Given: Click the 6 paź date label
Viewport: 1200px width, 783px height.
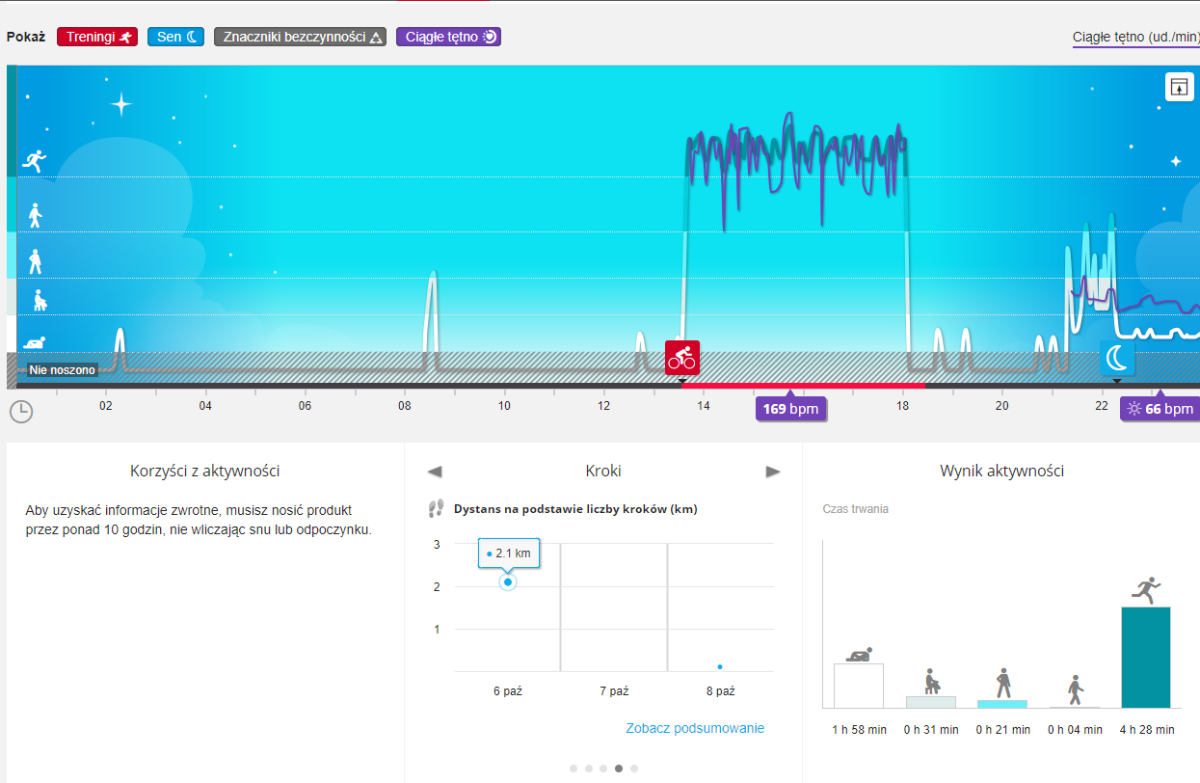Looking at the screenshot, I should (508, 691).
